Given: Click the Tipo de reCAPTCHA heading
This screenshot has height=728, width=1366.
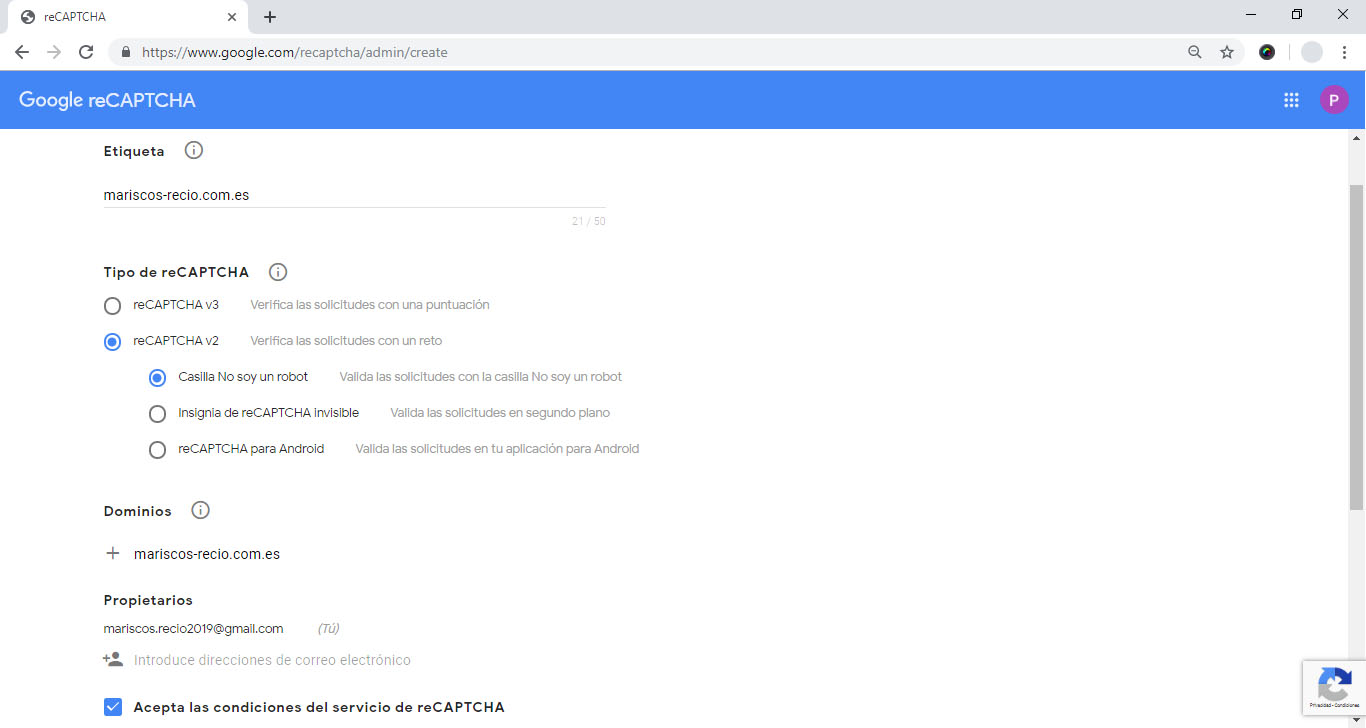Looking at the screenshot, I should tap(176, 272).
